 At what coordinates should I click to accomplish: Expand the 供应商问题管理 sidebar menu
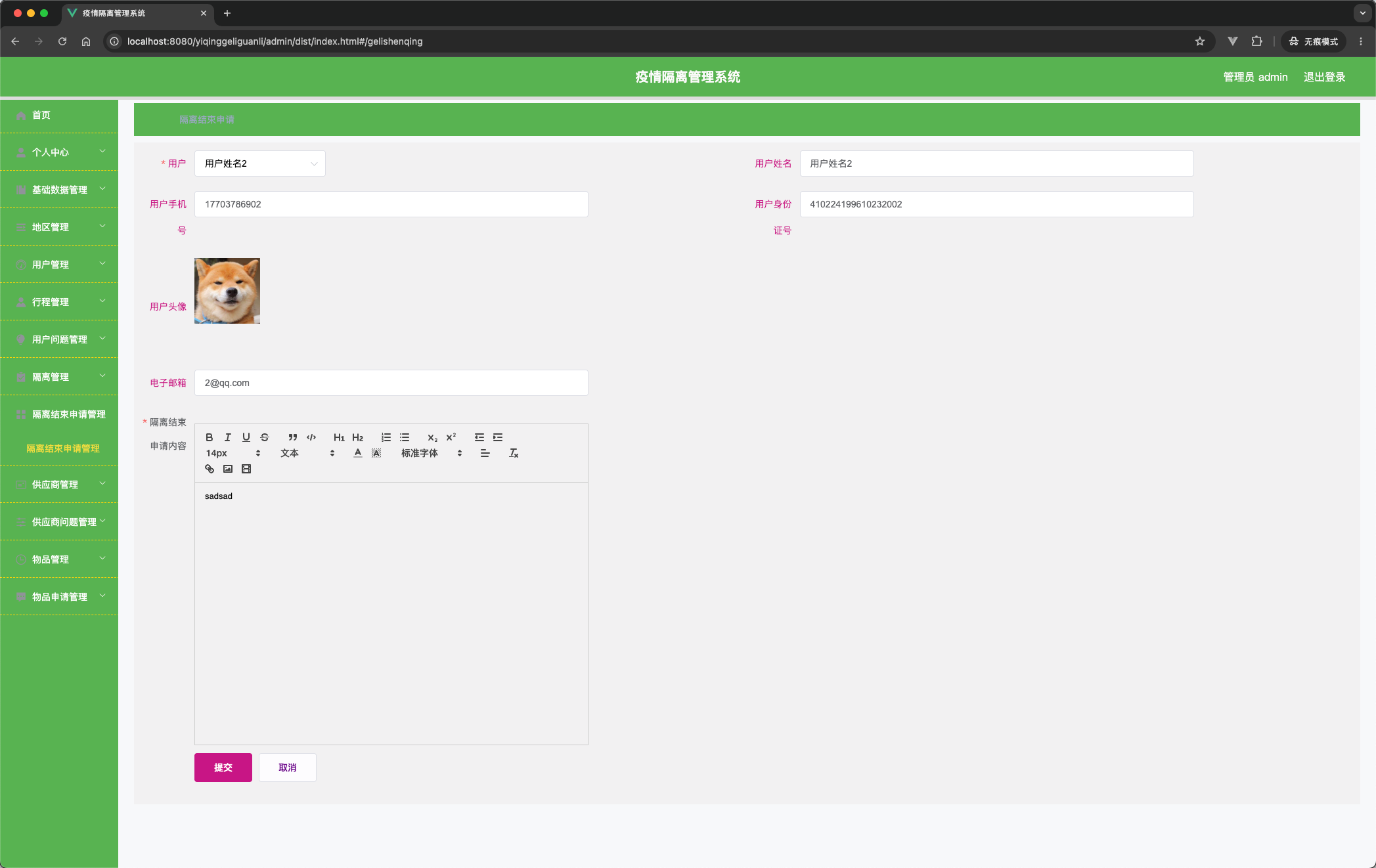(59, 522)
